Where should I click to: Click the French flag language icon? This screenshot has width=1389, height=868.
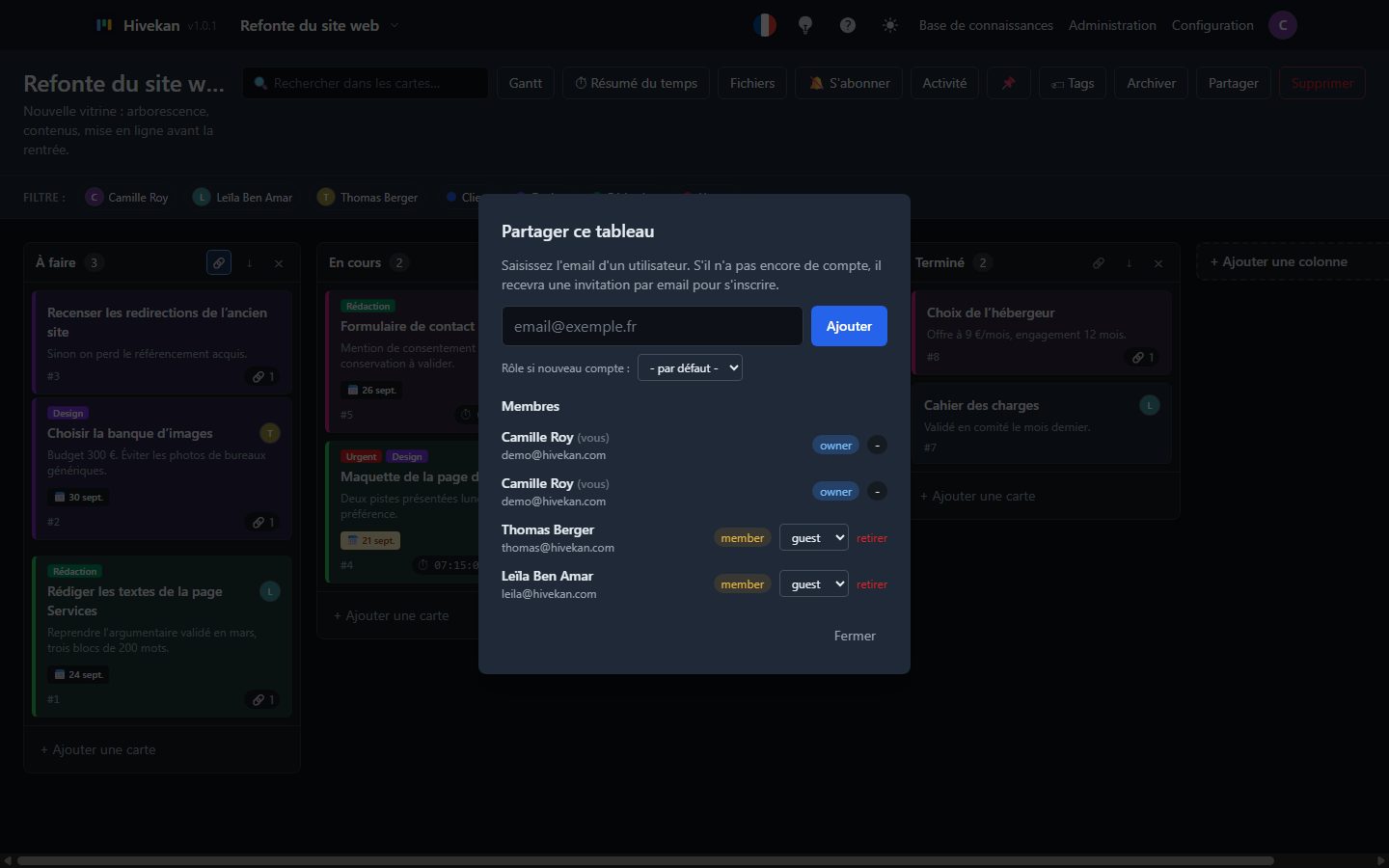(x=765, y=25)
